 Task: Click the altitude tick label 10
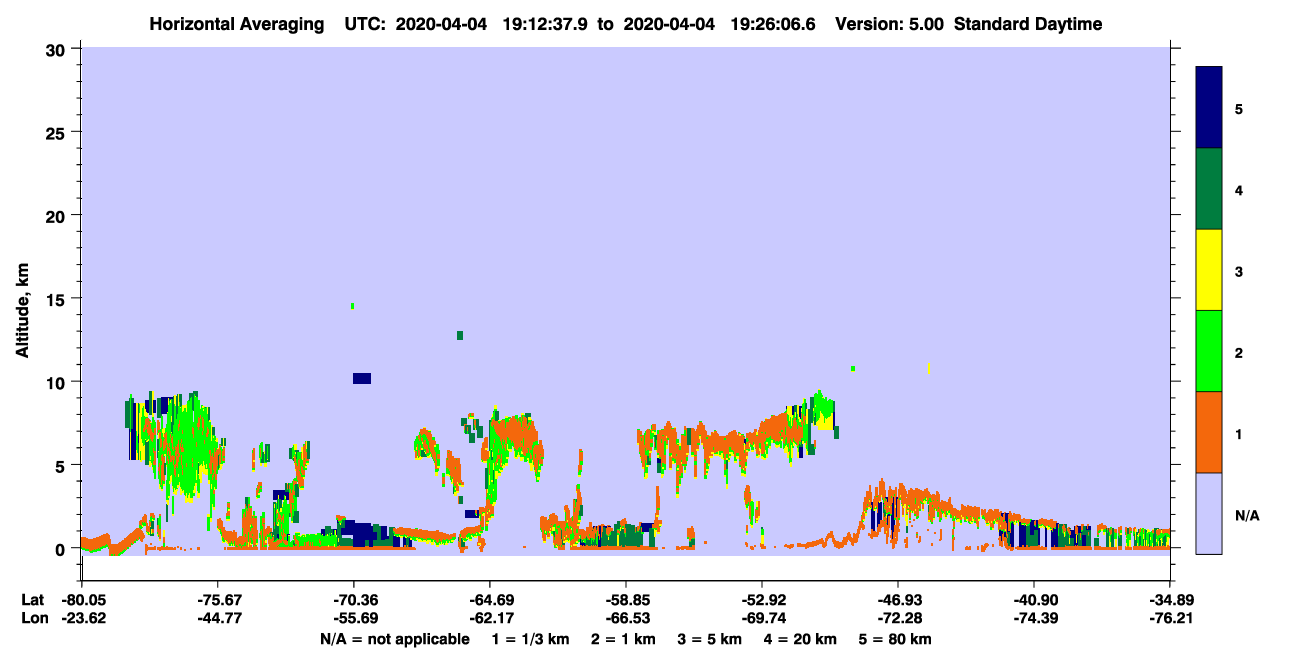[57, 382]
